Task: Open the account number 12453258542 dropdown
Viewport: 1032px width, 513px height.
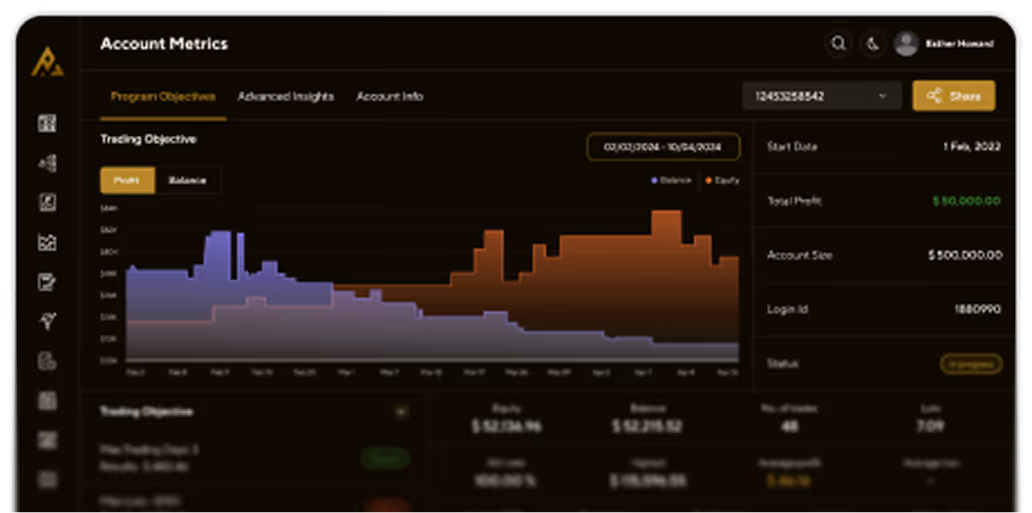Action: pos(816,96)
